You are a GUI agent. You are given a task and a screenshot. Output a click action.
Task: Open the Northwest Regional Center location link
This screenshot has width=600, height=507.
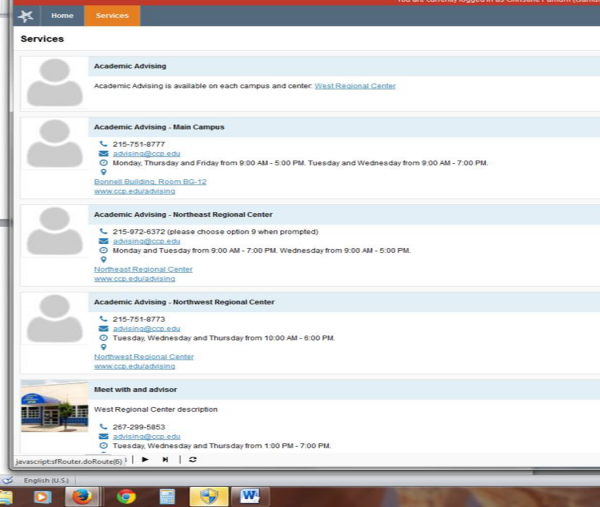[144, 357]
